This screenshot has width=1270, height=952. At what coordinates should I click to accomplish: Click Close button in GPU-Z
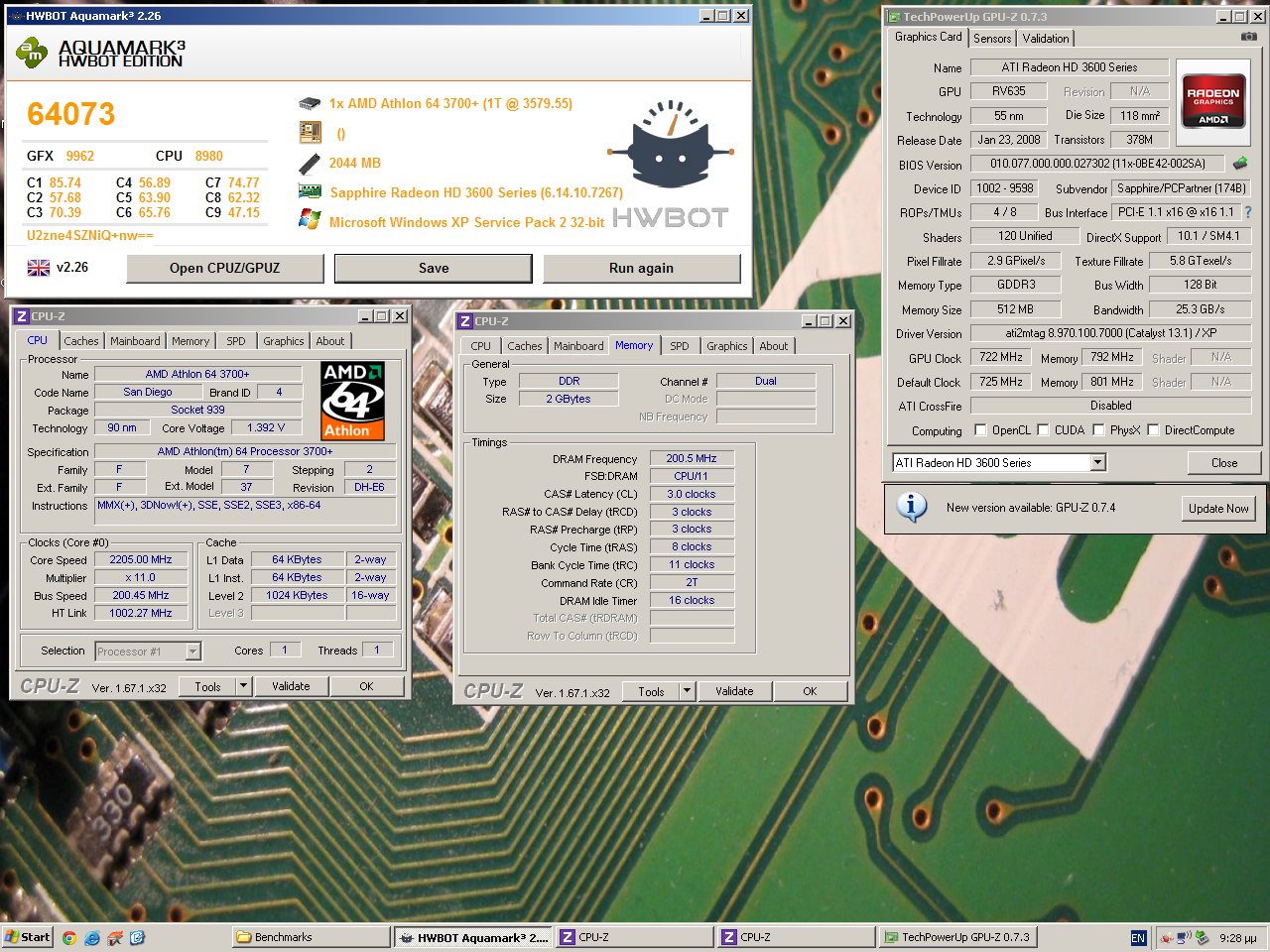pos(1224,462)
